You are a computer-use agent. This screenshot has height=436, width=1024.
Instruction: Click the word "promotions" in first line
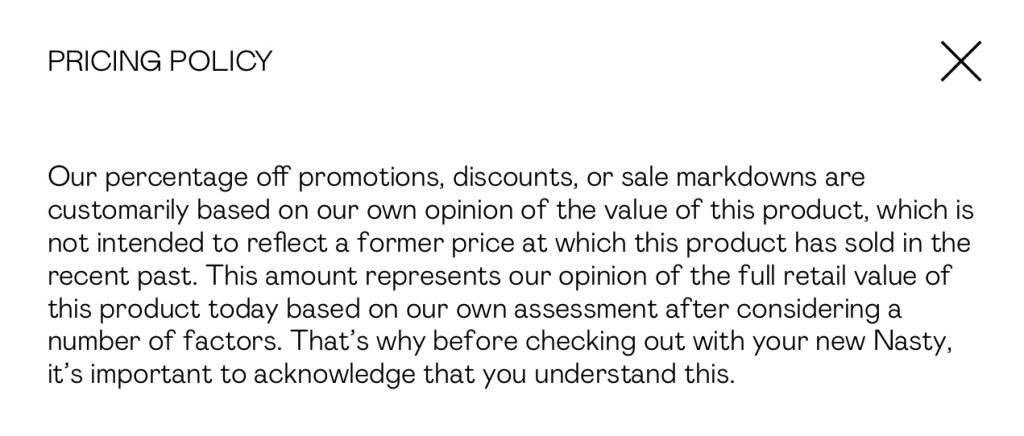point(370,180)
